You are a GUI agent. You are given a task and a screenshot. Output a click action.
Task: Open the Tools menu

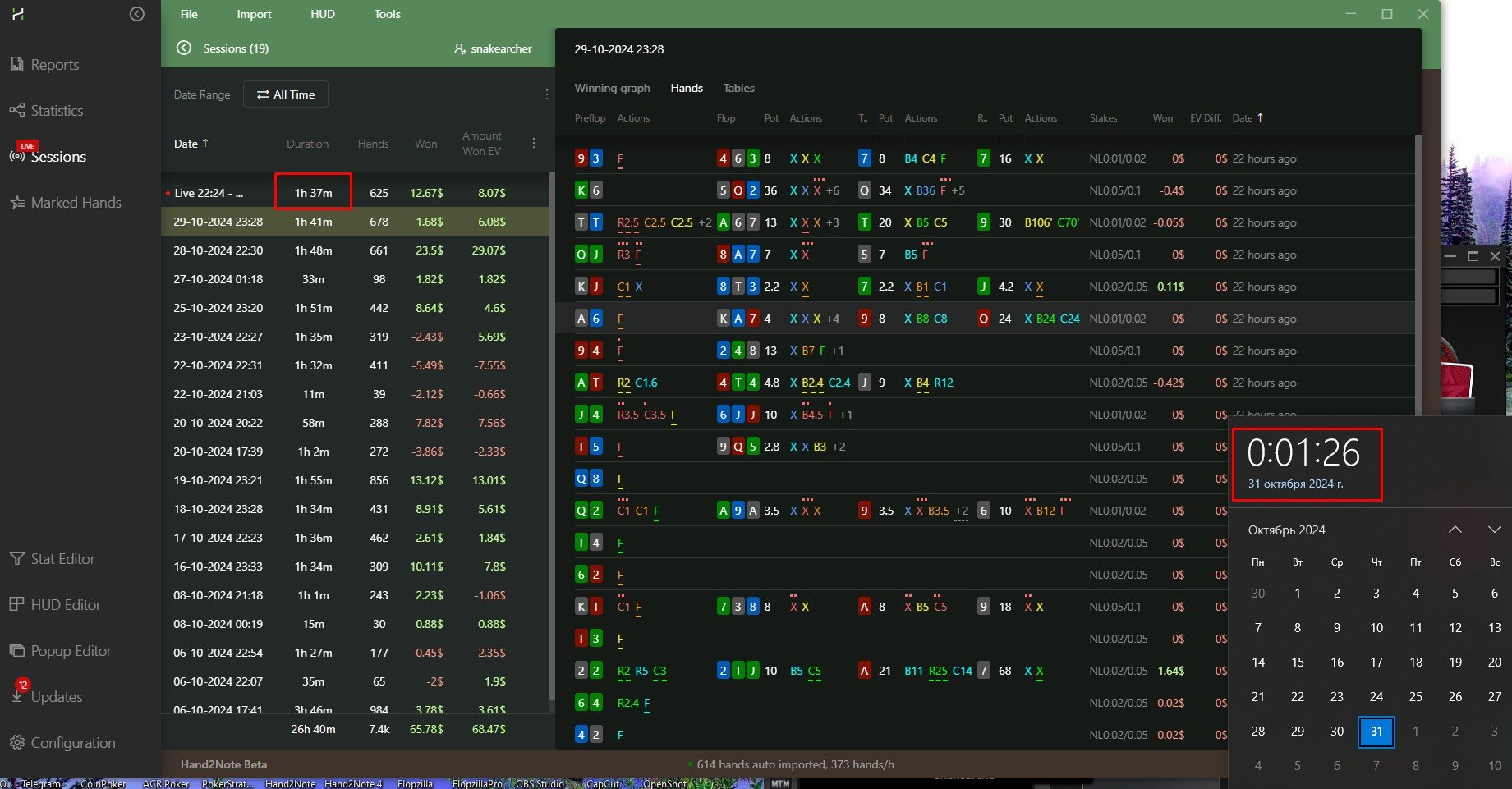pyautogui.click(x=387, y=14)
